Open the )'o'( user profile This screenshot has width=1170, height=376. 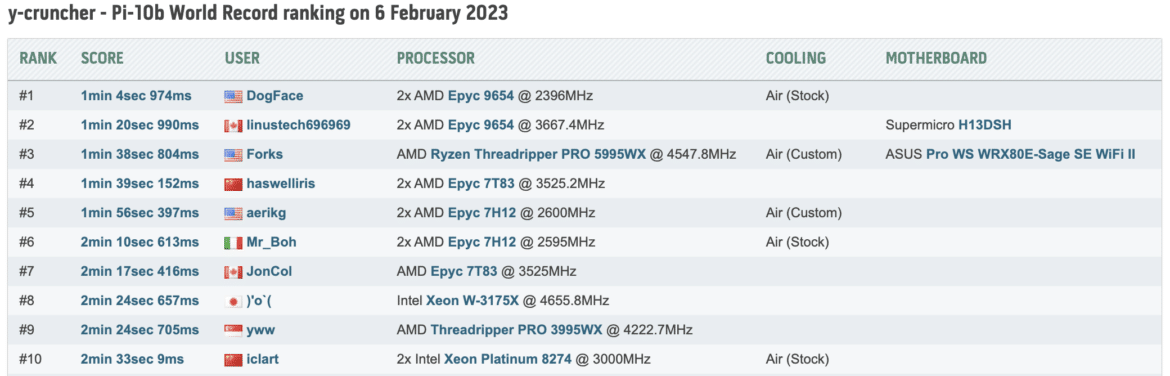tap(260, 301)
